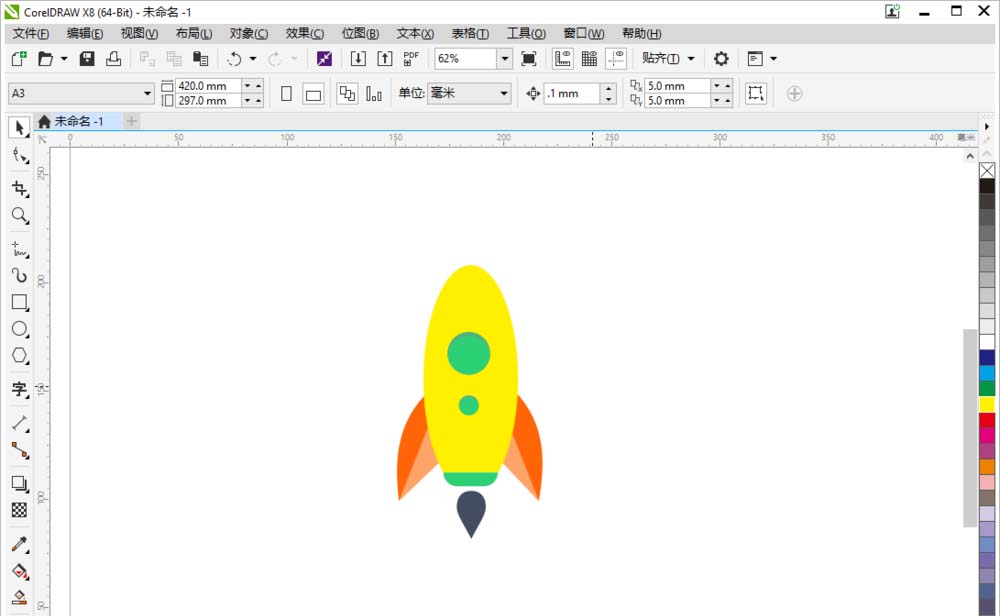
Task: Switch page to landscape orientation
Action: tap(313, 94)
